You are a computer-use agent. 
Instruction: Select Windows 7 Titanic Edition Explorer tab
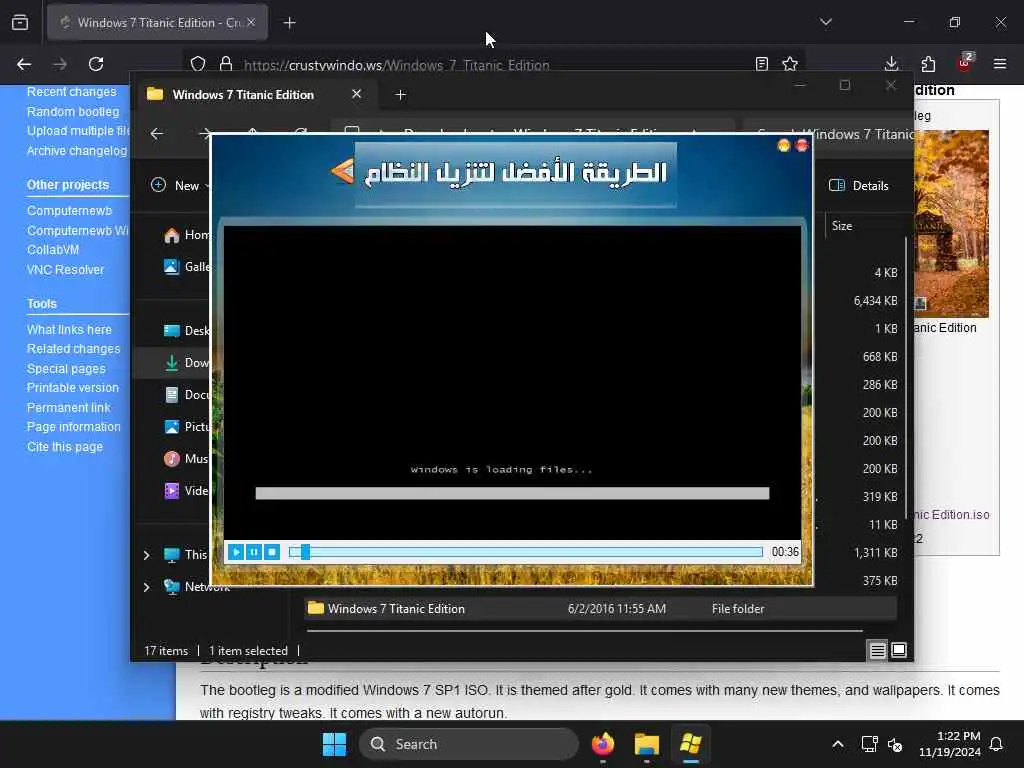coord(243,95)
